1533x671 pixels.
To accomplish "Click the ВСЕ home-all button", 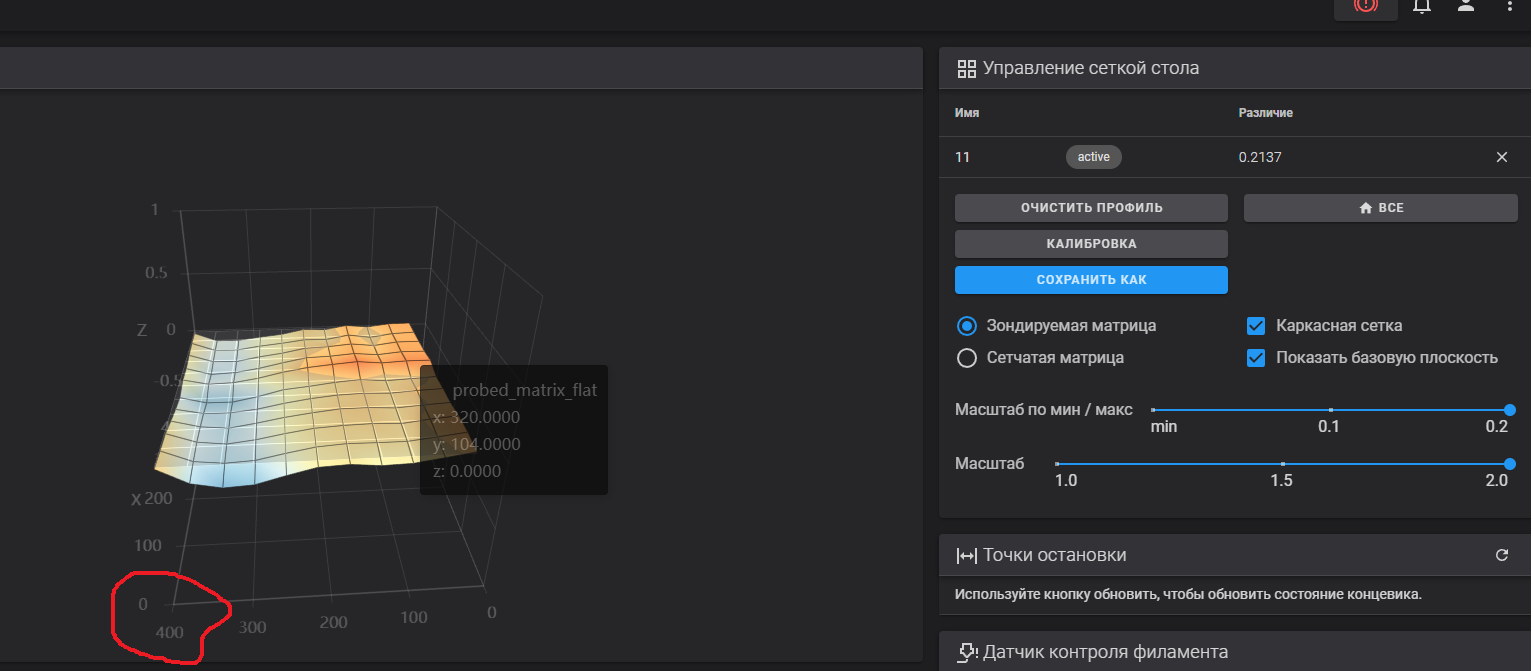I will [1380, 208].
